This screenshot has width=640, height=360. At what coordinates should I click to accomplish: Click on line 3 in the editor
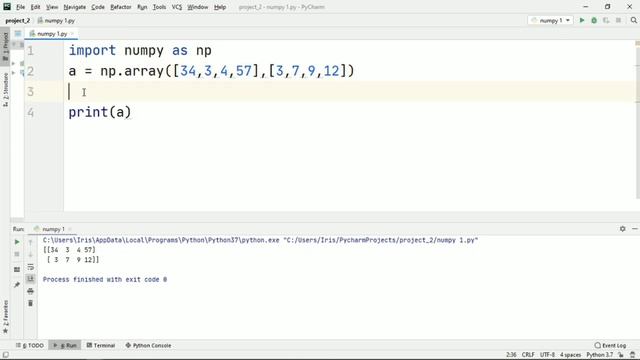point(351,91)
